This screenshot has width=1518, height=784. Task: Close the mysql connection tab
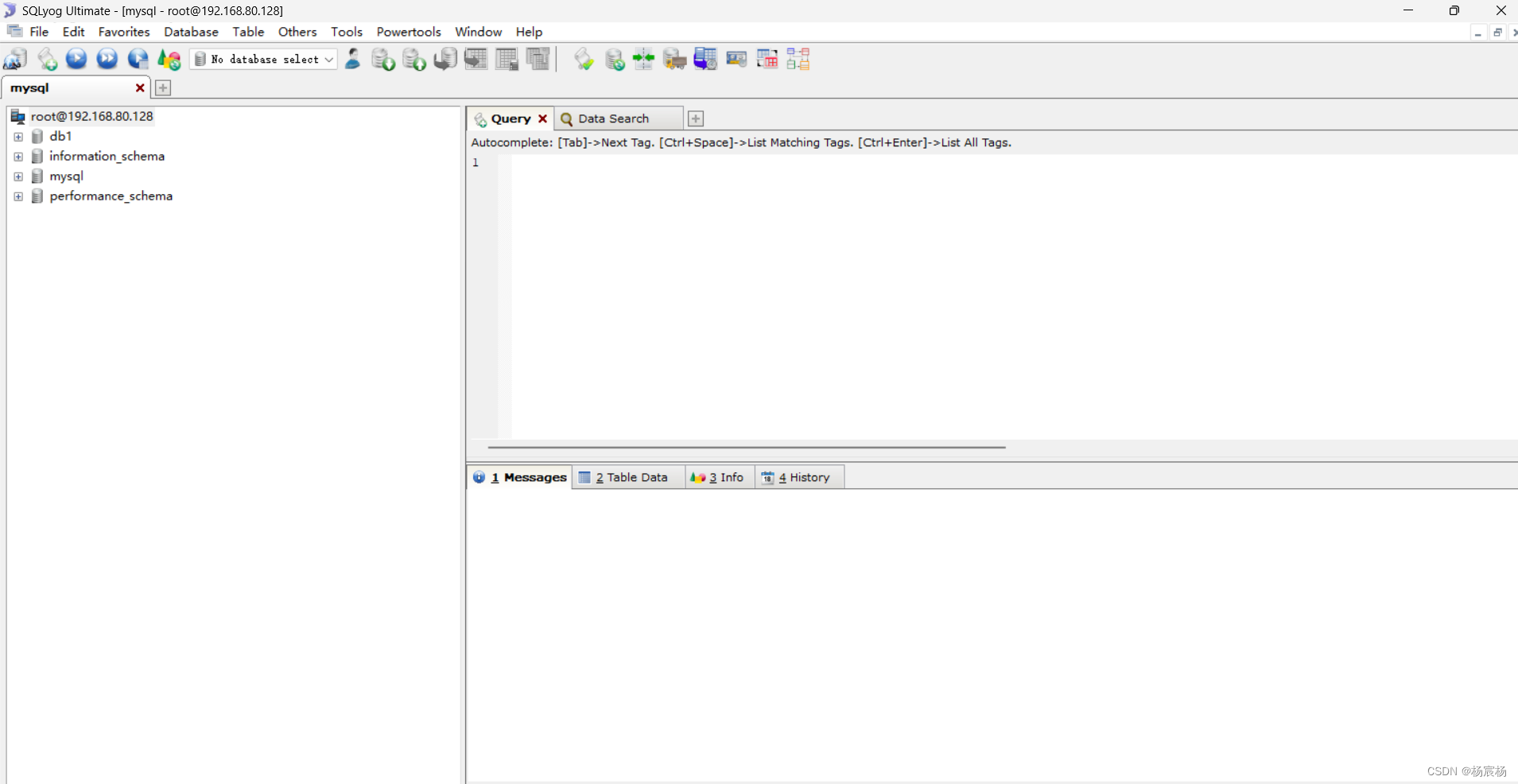click(140, 87)
